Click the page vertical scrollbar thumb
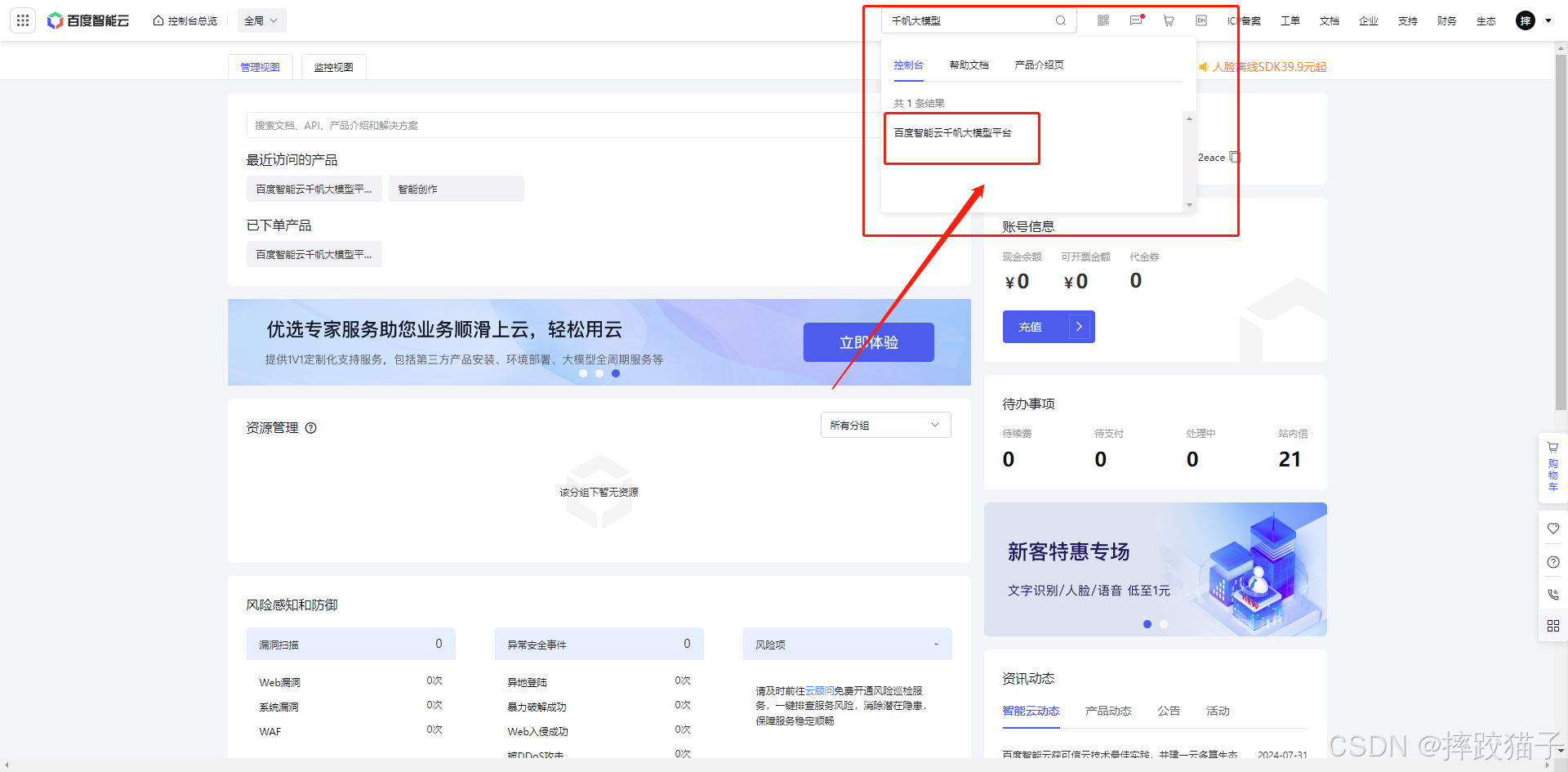Viewport: 1568px width, 772px height. 1561,233
